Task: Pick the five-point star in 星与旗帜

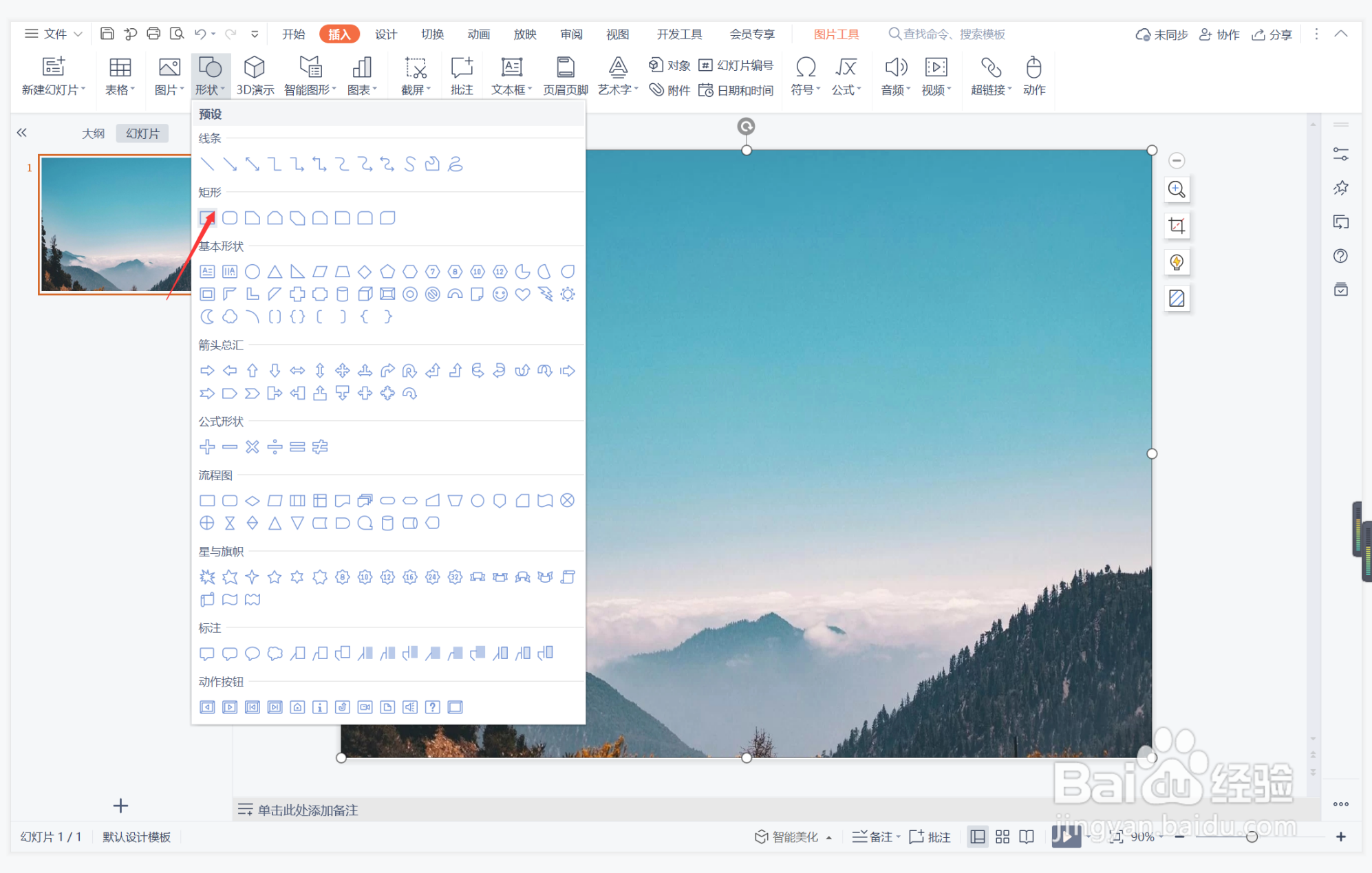Action: [275, 577]
